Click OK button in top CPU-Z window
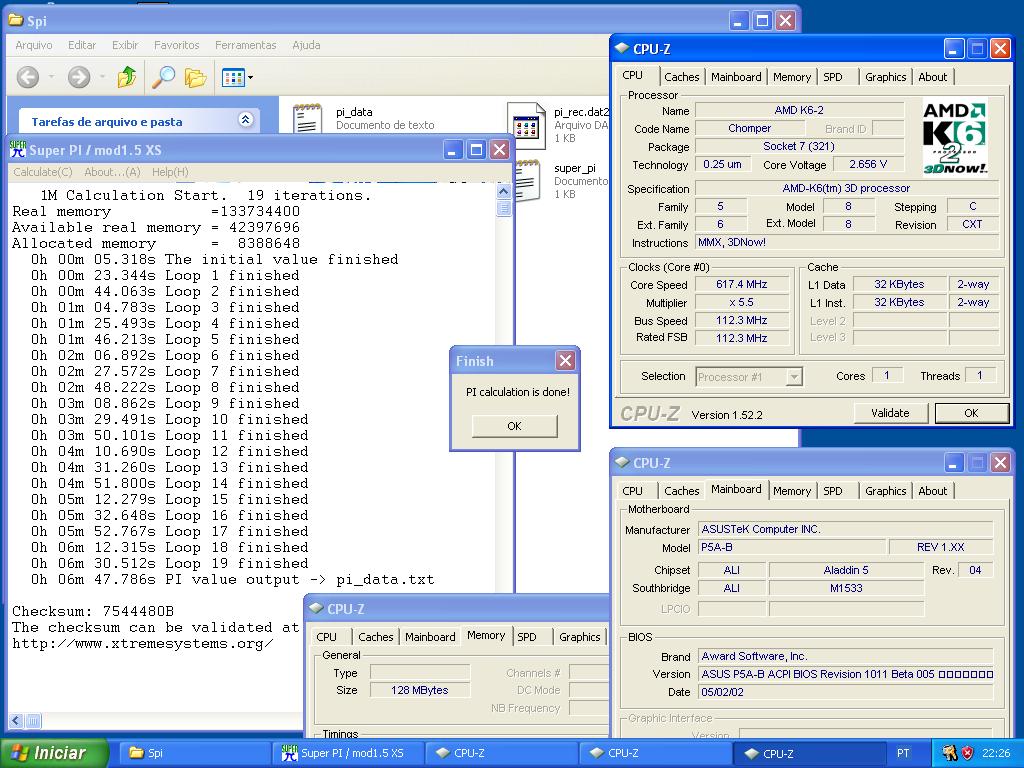The width and height of the screenshot is (1024, 768). pyautogui.click(x=971, y=413)
